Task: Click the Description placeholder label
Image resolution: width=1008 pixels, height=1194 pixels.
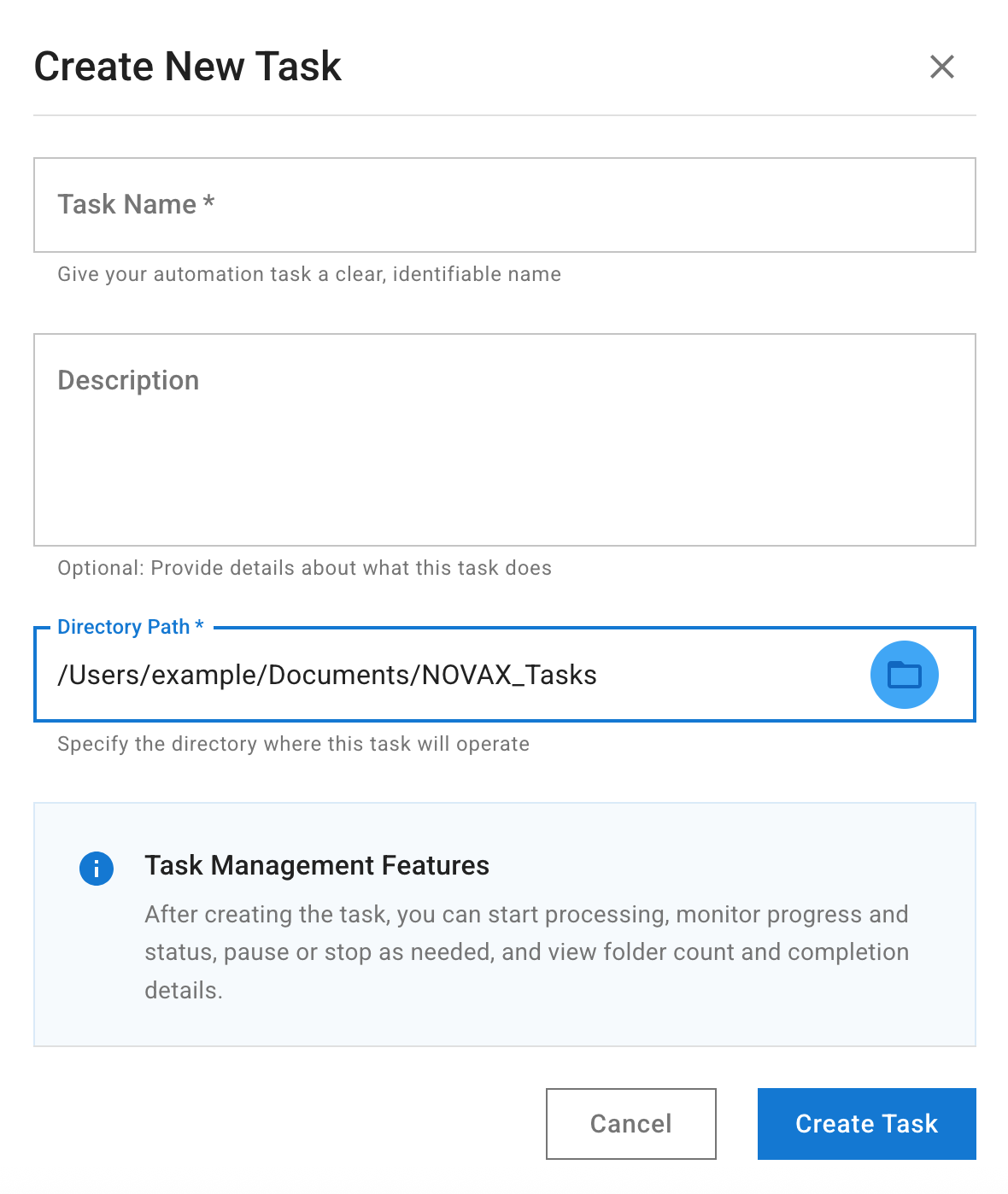Action: pyautogui.click(x=128, y=380)
